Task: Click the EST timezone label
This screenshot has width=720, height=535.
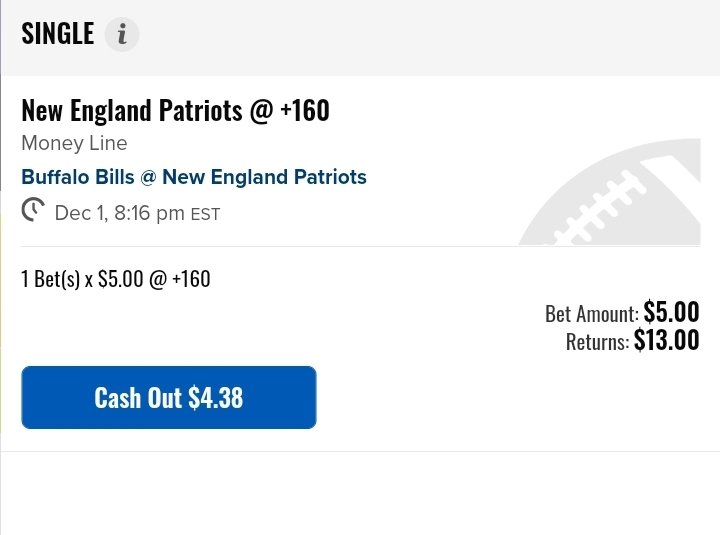Action: click(205, 214)
